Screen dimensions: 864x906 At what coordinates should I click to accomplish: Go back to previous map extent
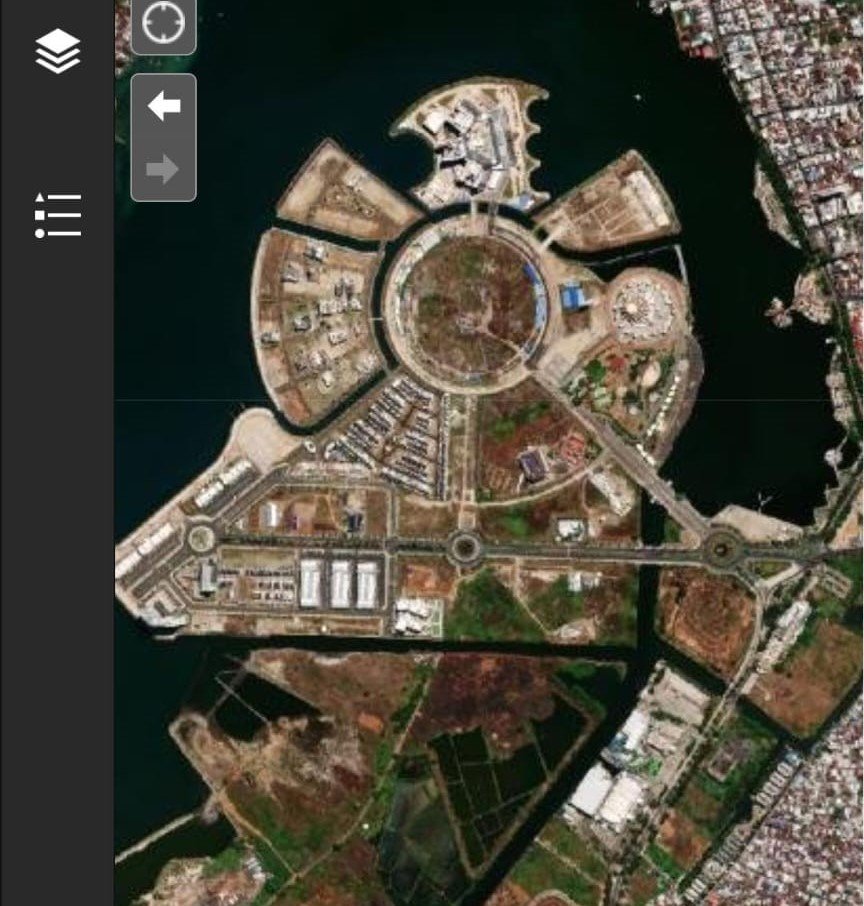pos(163,106)
